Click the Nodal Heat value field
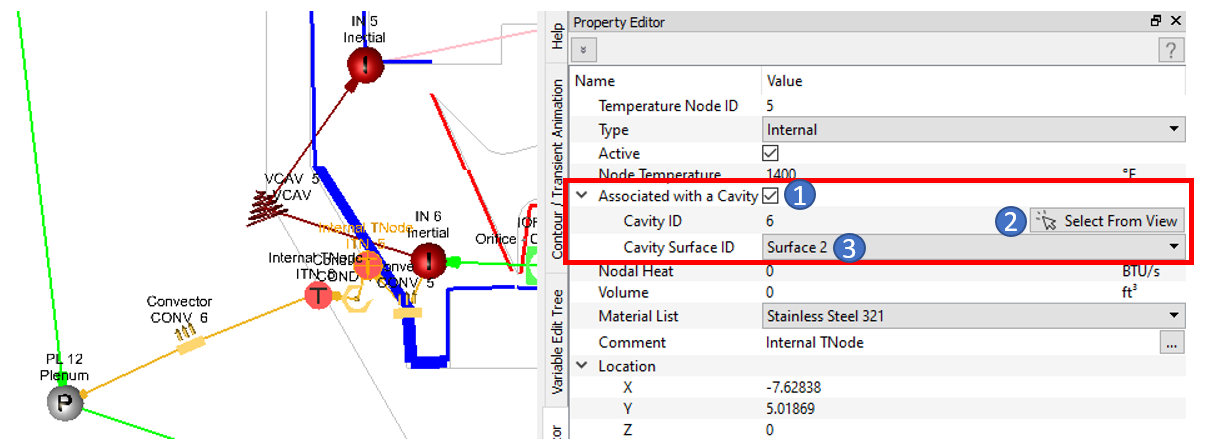Image resolution: width=1206 pixels, height=444 pixels. pos(940,271)
